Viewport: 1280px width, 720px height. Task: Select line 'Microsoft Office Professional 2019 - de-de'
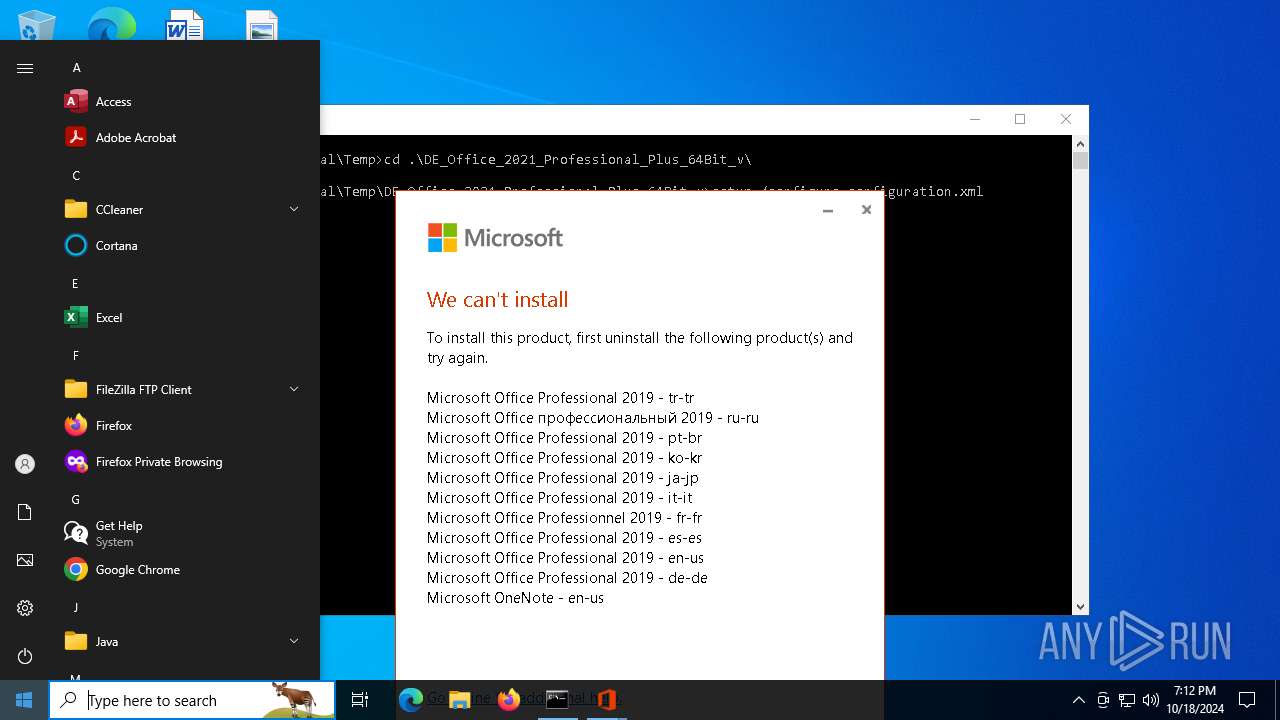(x=567, y=578)
